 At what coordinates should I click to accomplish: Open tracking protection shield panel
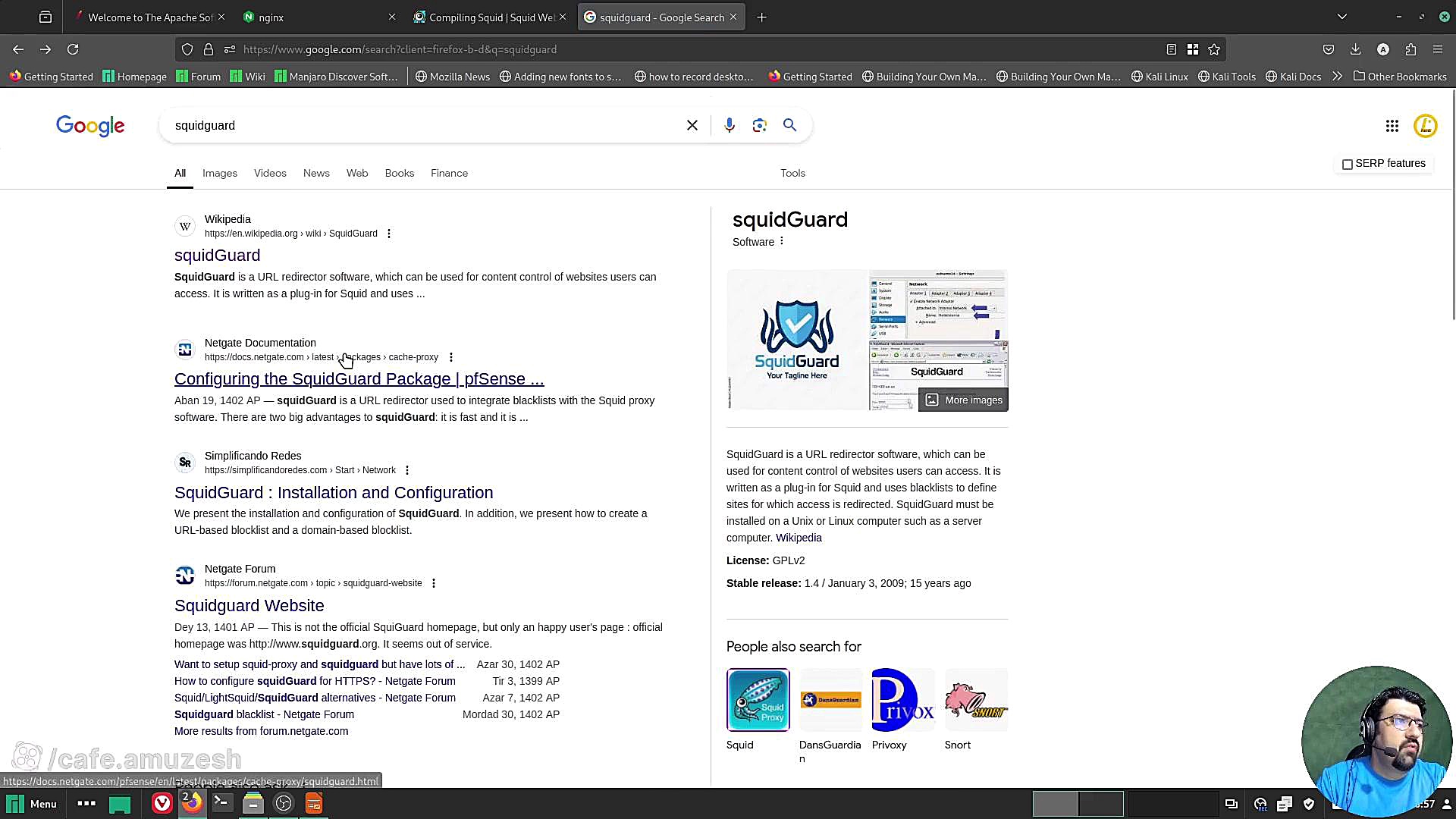pos(187,49)
